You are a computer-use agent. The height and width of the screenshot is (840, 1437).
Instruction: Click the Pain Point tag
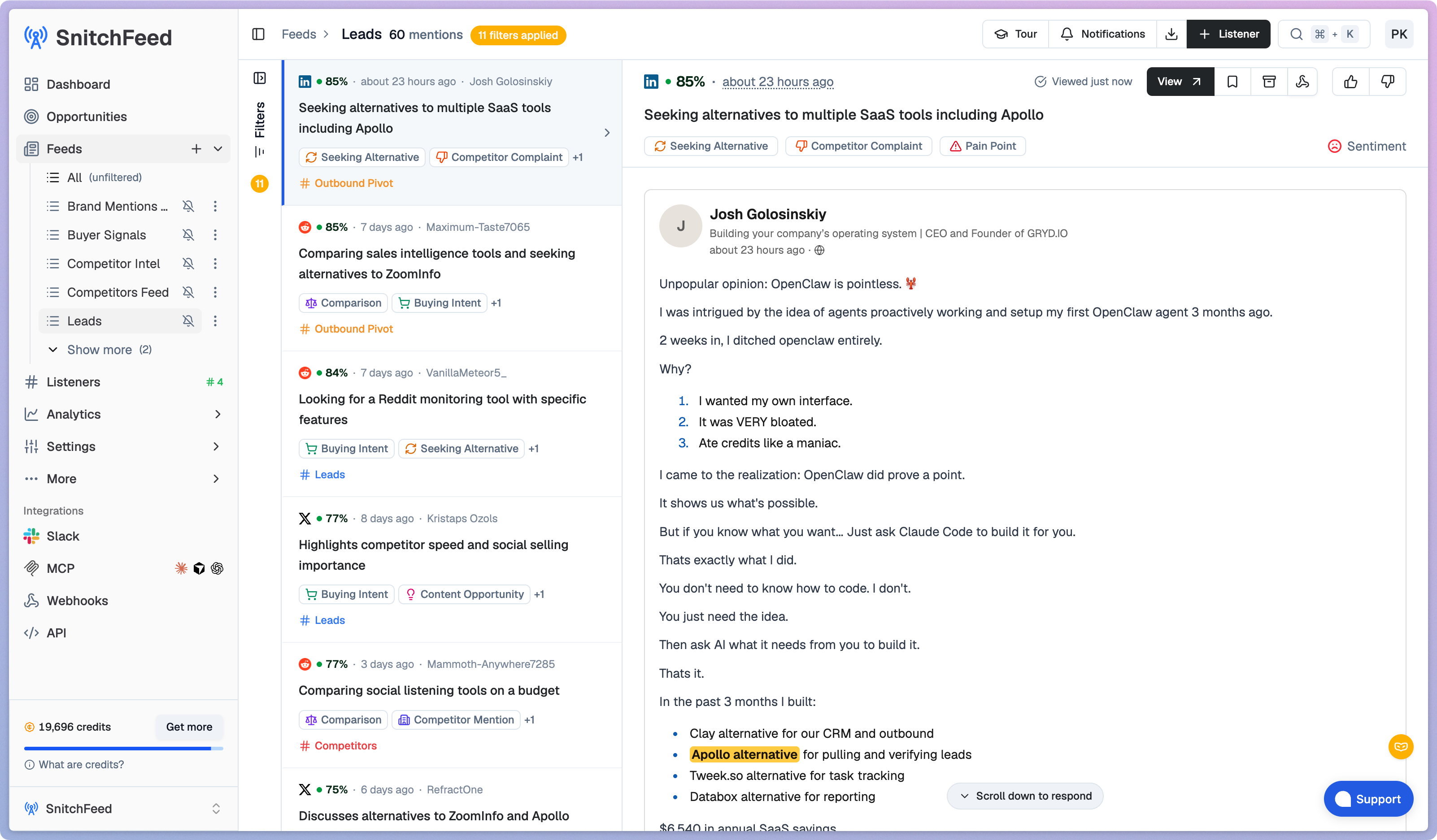983,147
